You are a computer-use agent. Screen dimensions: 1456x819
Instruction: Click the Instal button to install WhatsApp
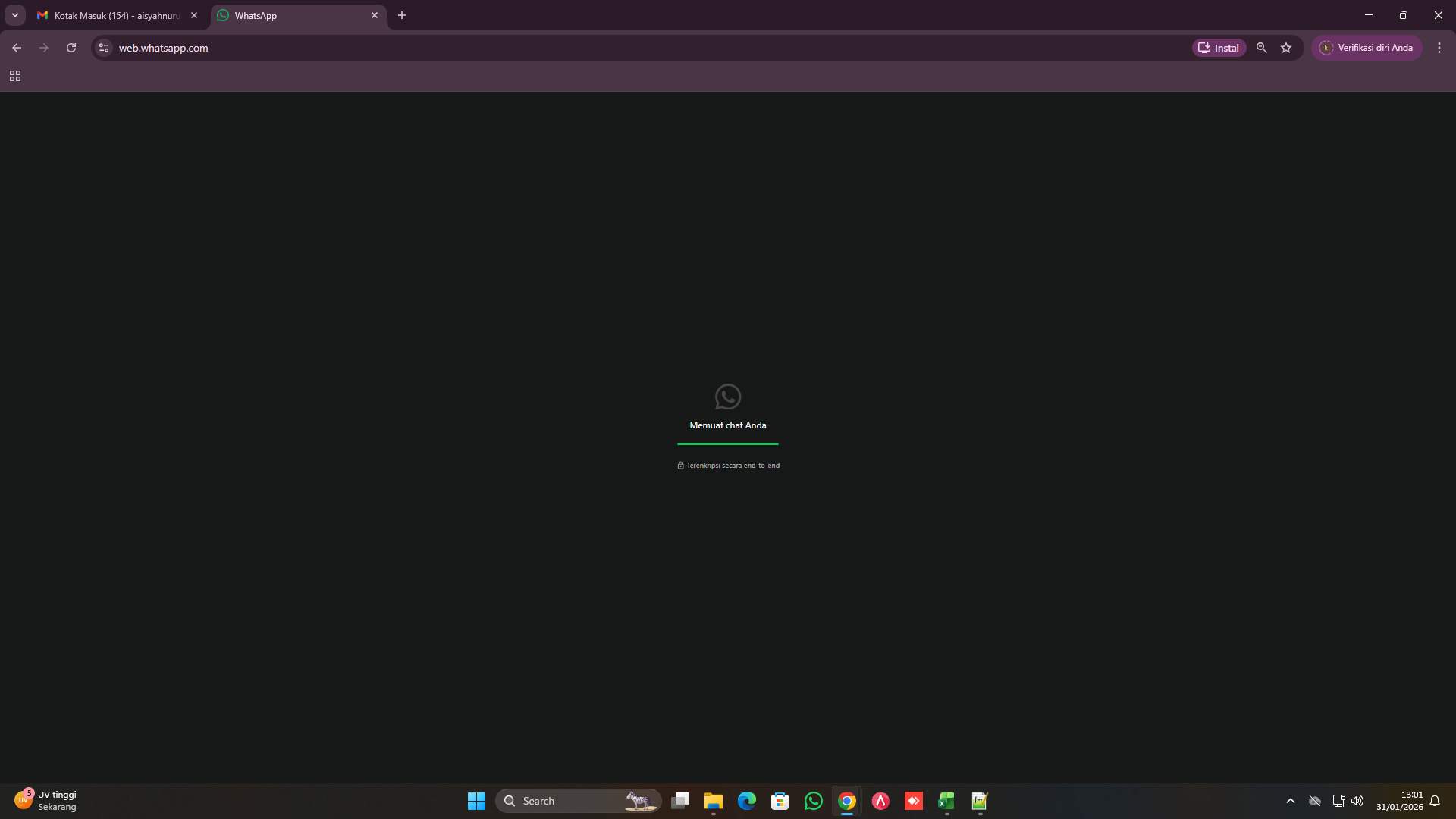coord(1219,47)
